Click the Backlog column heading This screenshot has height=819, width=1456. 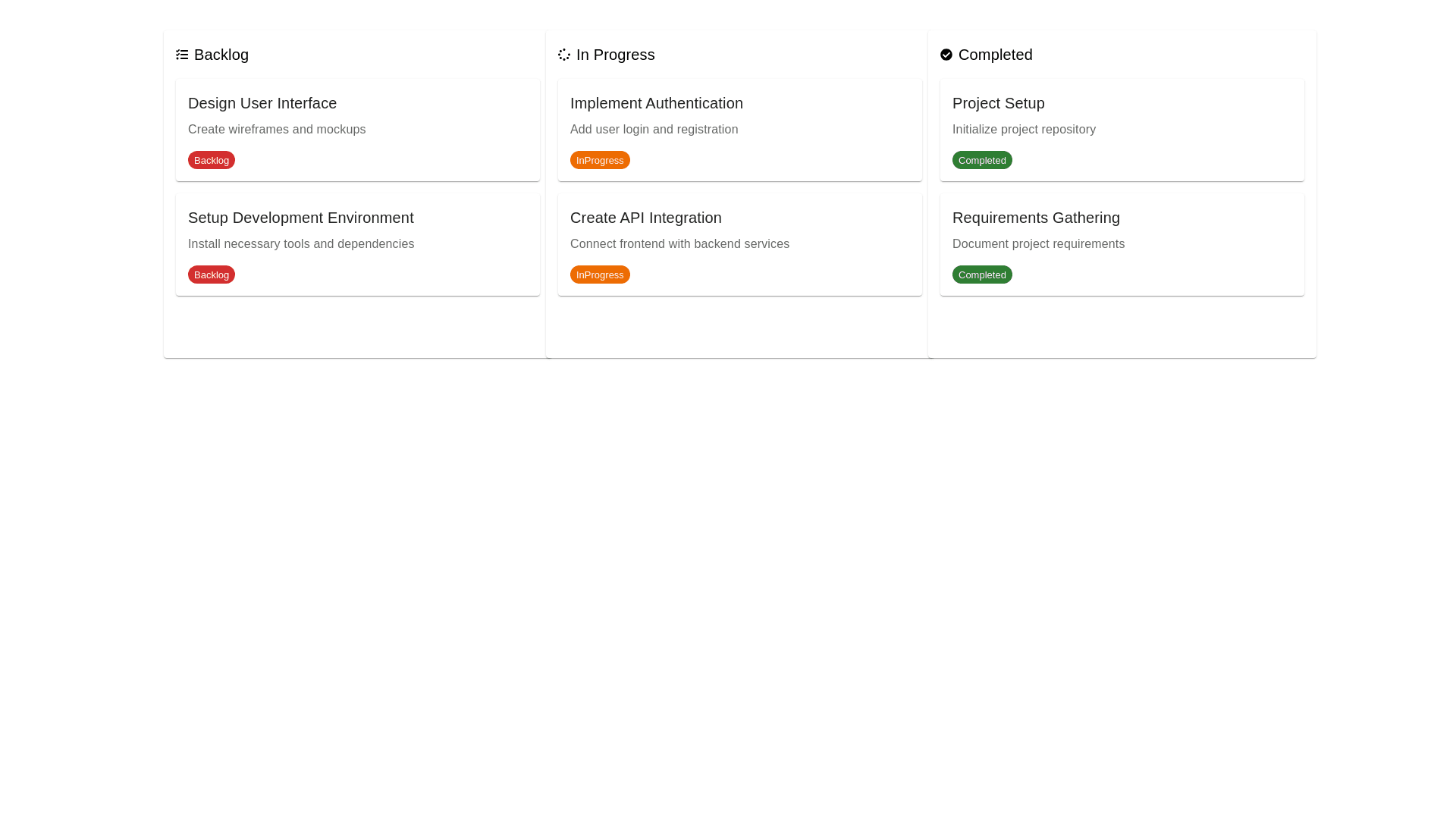(221, 55)
